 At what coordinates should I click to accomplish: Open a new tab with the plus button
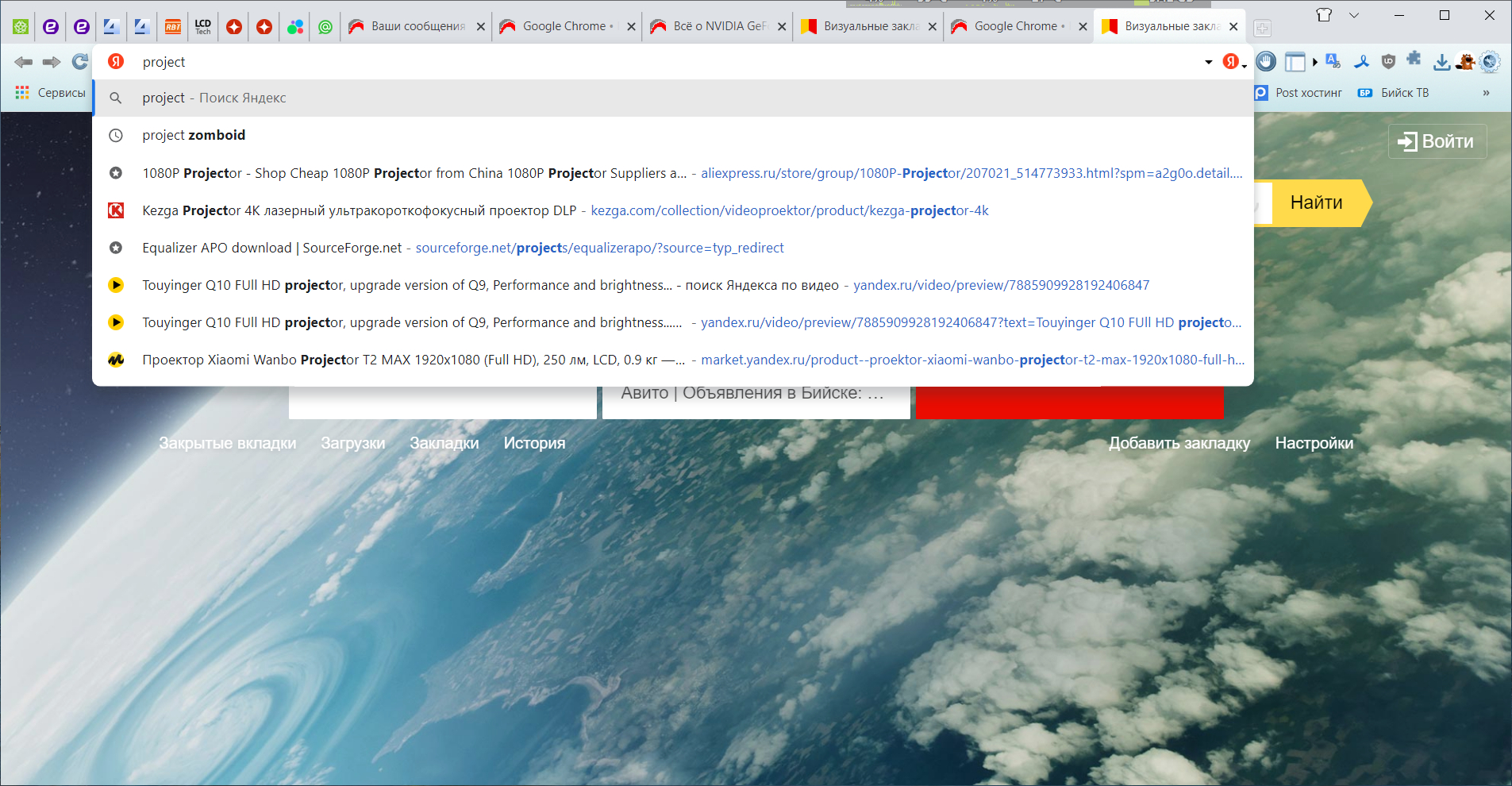(1262, 29)
